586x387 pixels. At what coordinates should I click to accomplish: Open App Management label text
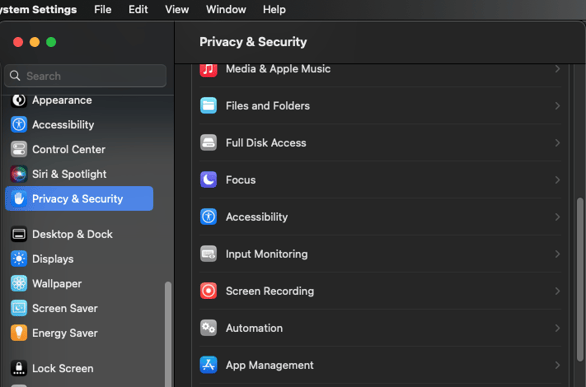click(x=269, y=365)
